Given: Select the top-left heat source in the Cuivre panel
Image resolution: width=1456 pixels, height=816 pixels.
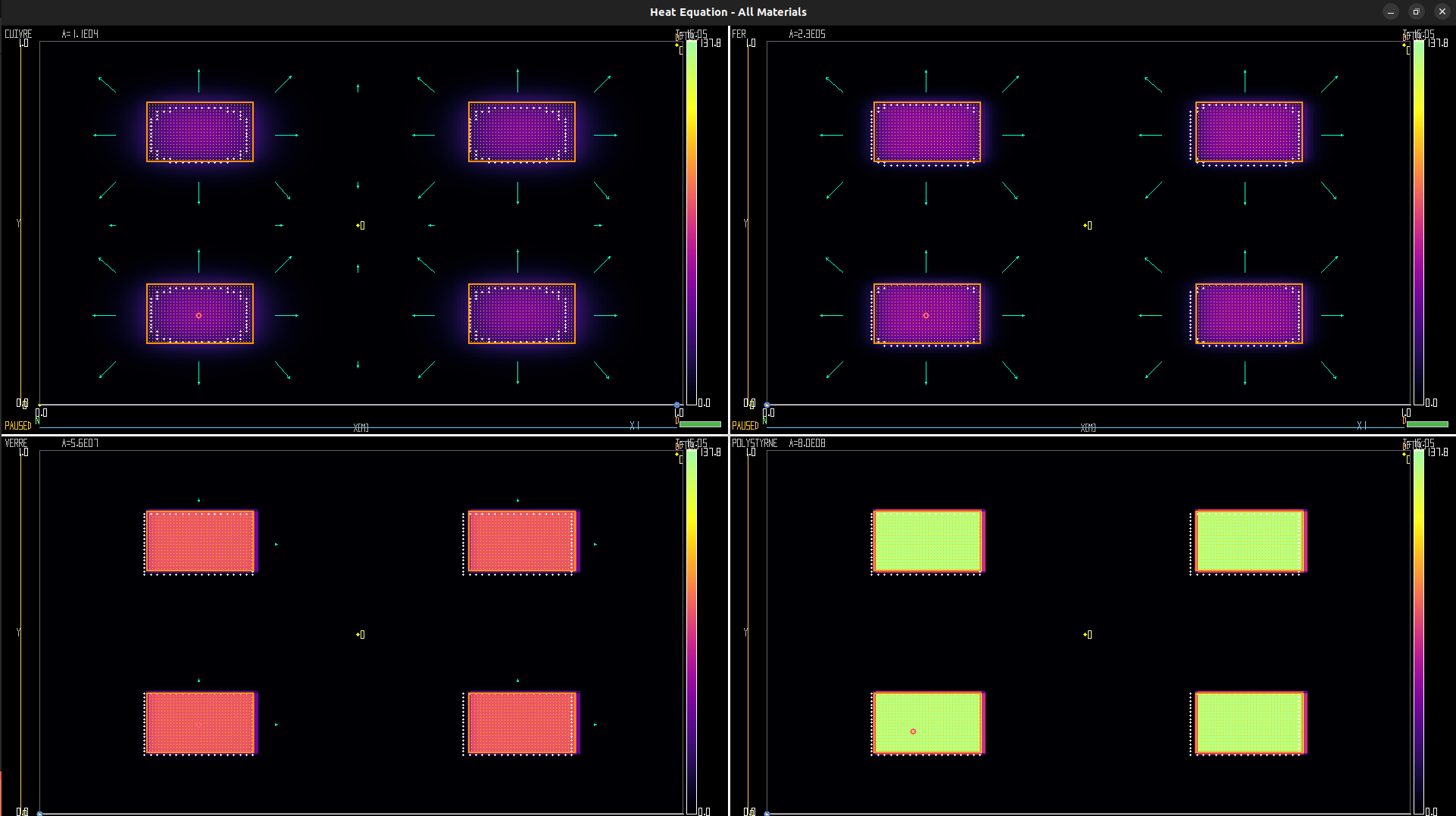Looking at the screenshot, I should pos(200,132).
